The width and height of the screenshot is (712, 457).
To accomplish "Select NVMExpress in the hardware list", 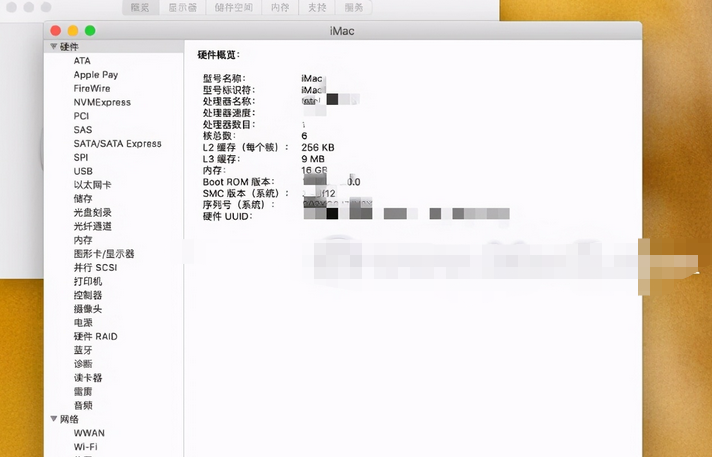I will 101,102.
